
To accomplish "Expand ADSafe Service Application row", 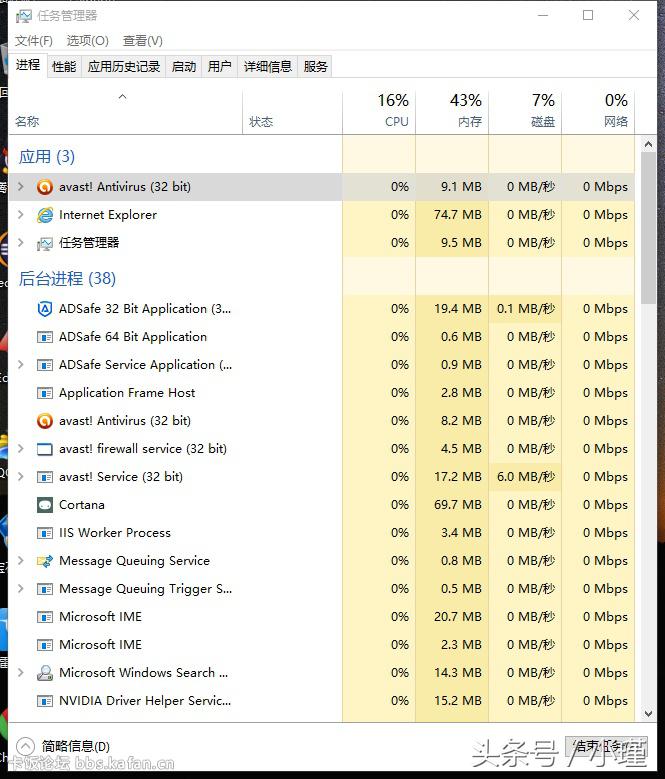I will 21,365.
